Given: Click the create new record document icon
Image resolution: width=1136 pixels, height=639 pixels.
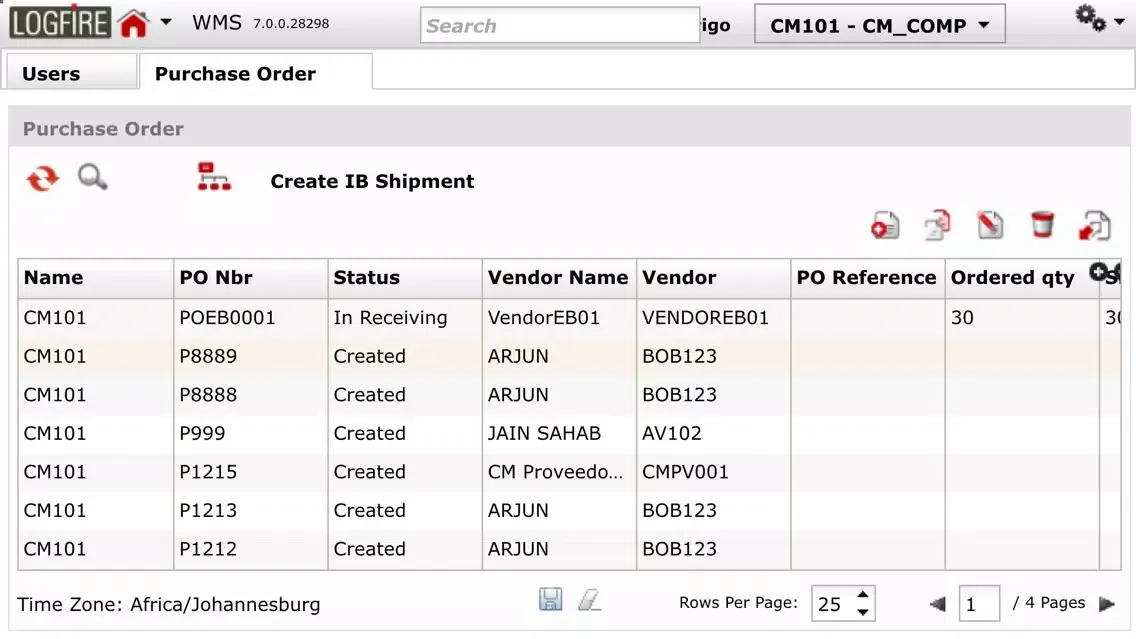Looking at the screenshot, I should coord(885,226).
